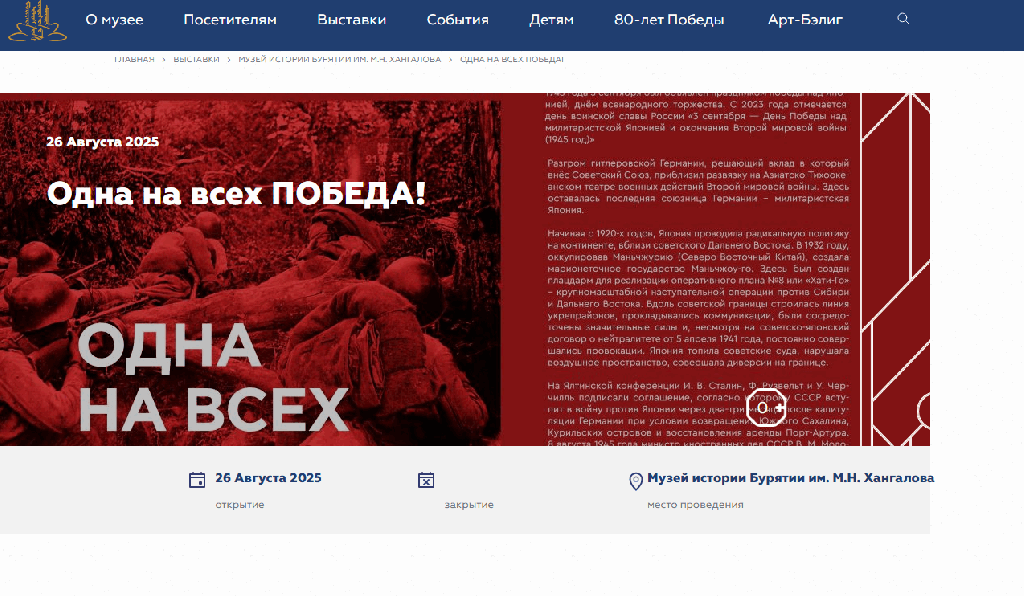Open the «Посетителям» menu item

(230, 20)
